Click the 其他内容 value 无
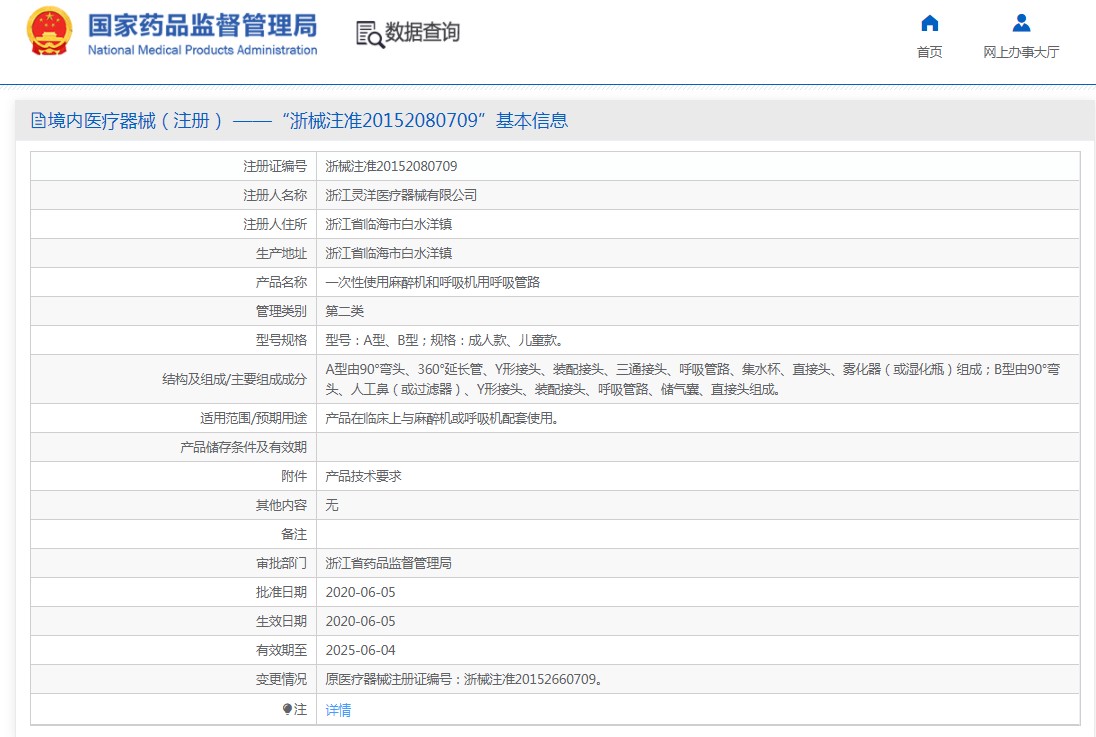 pos(332,505)
